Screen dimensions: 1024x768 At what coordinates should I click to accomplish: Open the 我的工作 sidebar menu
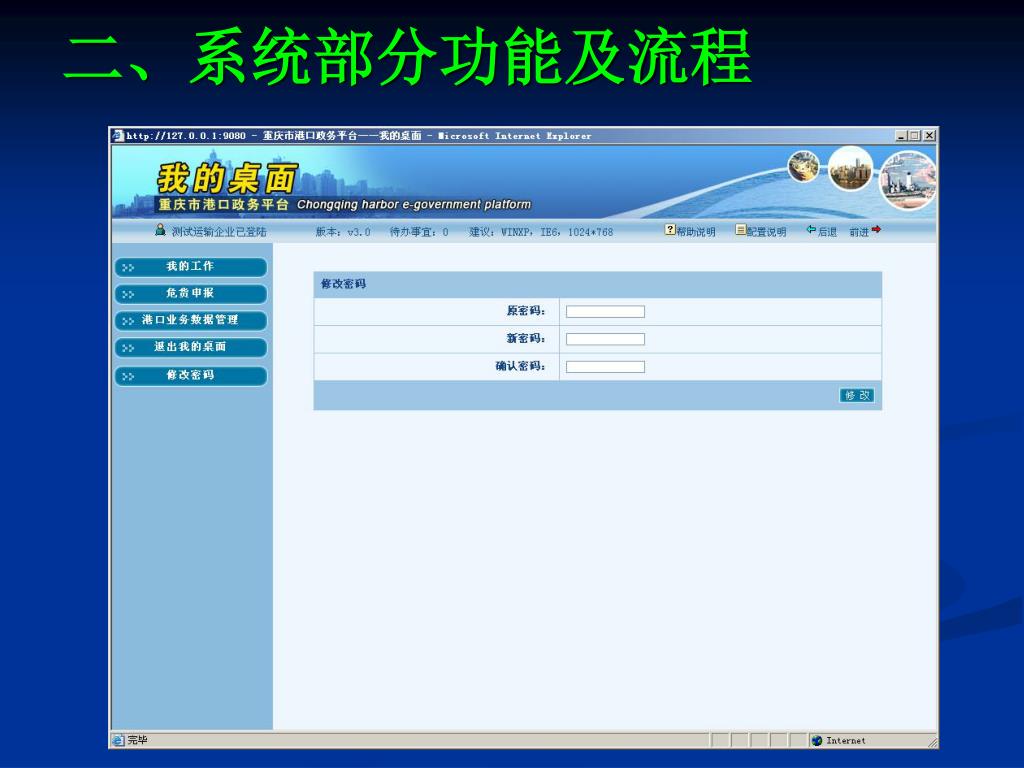pos(191,267)
